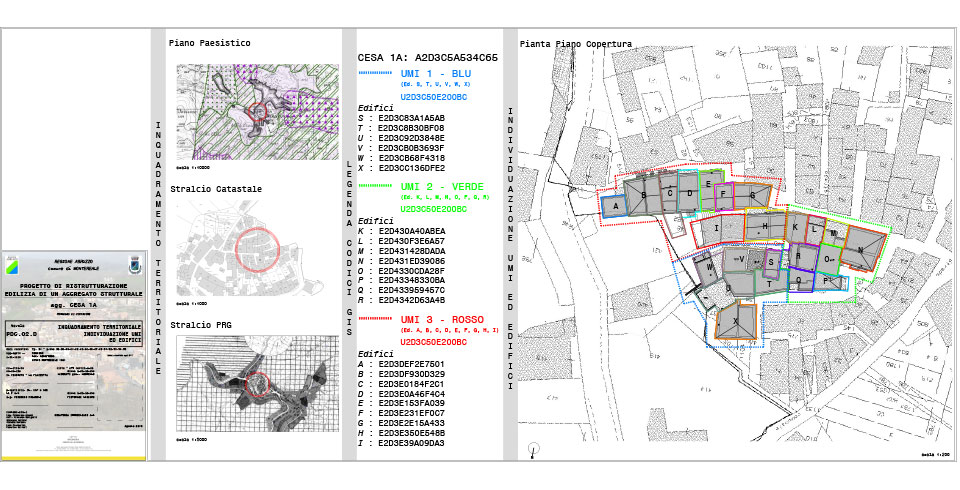Click legend row 'Q : E2D433959457C'
This screenshot has height=490, width=960.
pos(402,290)
